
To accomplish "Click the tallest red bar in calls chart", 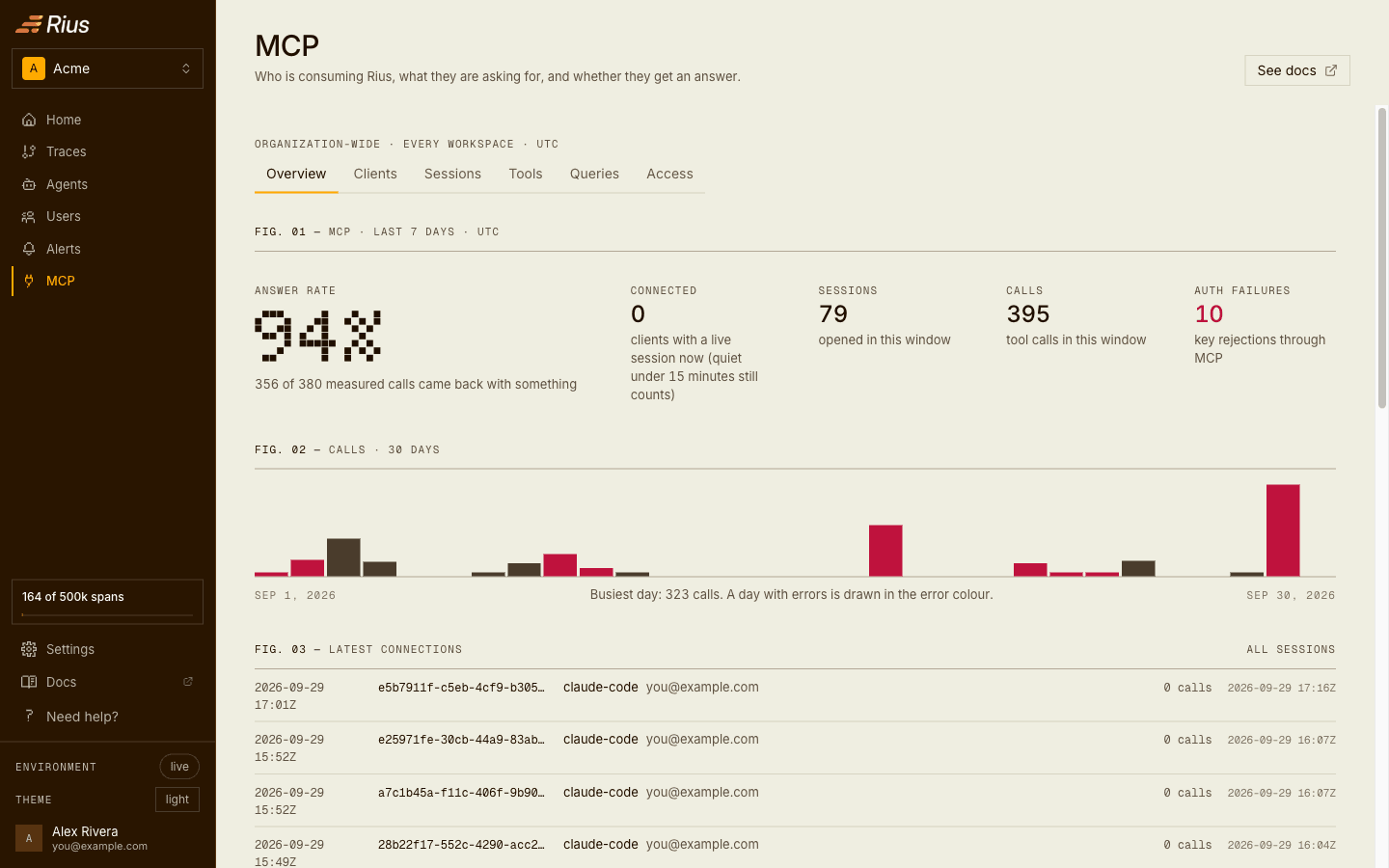I will pos(1283,530).
